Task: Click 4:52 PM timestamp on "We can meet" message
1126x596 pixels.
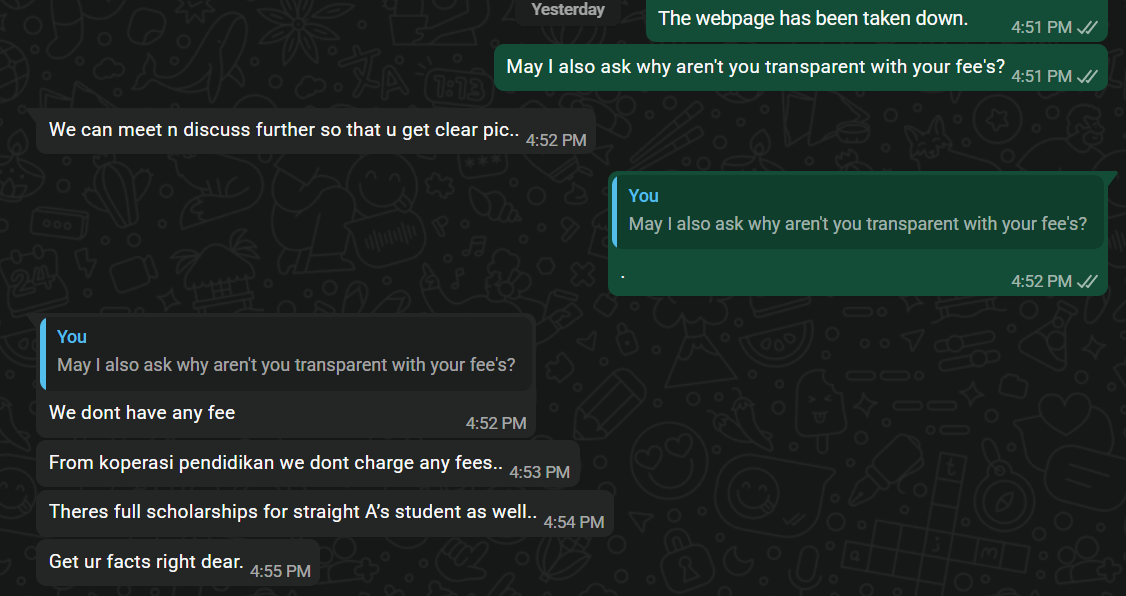Action: tap(556, 140)
